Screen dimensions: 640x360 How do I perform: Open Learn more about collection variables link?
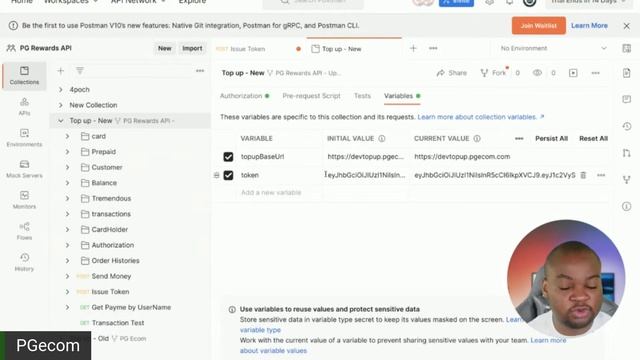480,117
